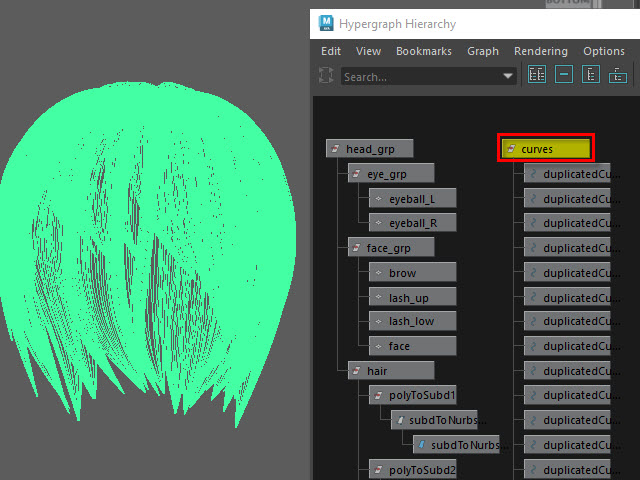Open the Options menu
This screenshot has width=640, height=480.
click(x=604, y=51)
